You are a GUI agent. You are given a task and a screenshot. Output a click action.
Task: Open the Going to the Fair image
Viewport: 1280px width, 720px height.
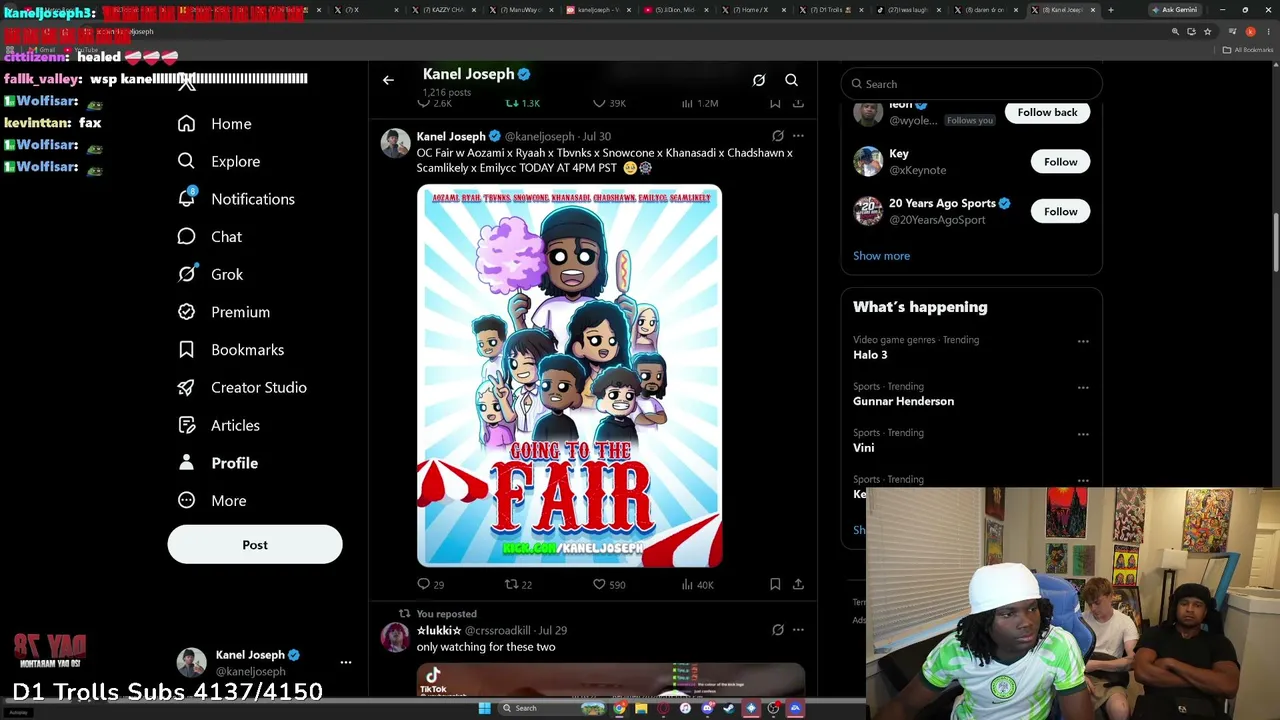tap(569, 376)
